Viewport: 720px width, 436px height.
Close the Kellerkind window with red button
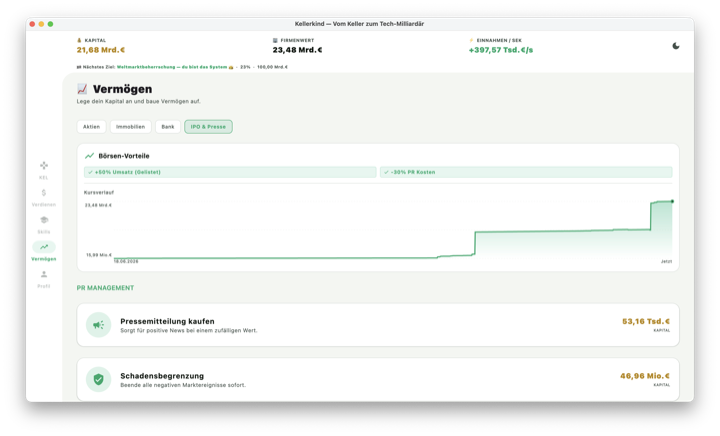tap(32, 24)
